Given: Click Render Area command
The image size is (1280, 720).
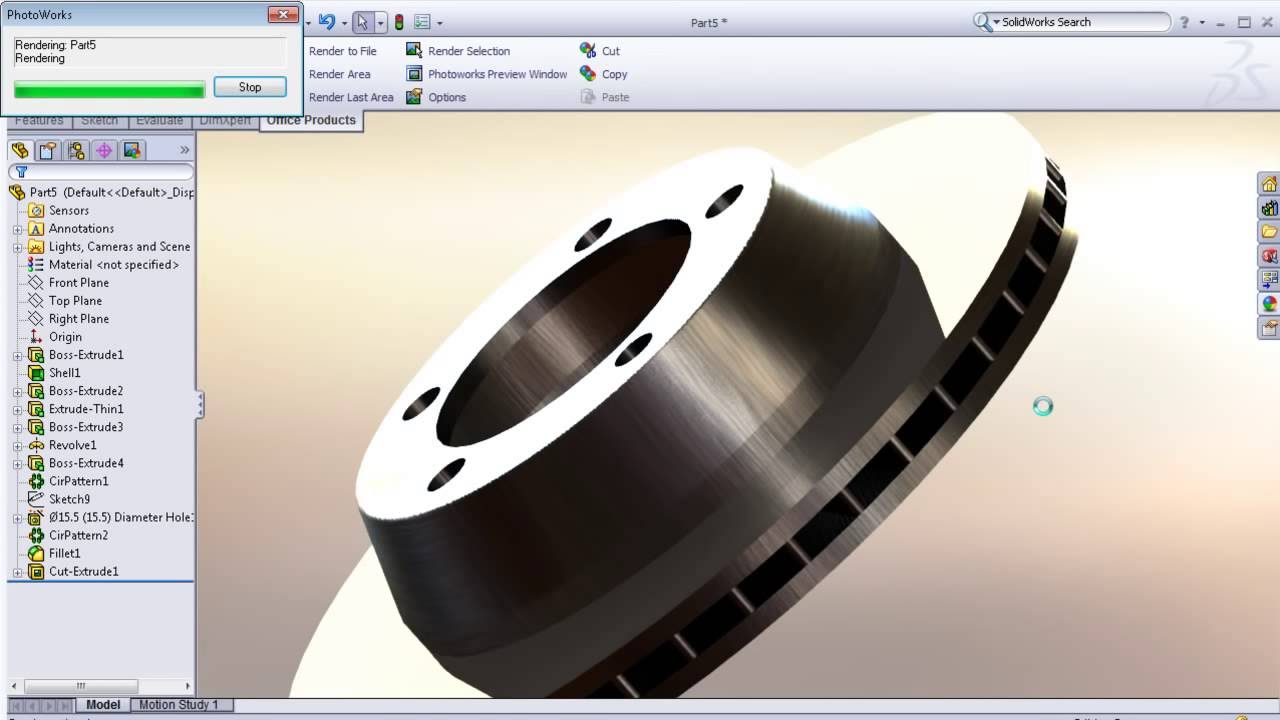Looking at the screenshot, I should click(340, 74).
